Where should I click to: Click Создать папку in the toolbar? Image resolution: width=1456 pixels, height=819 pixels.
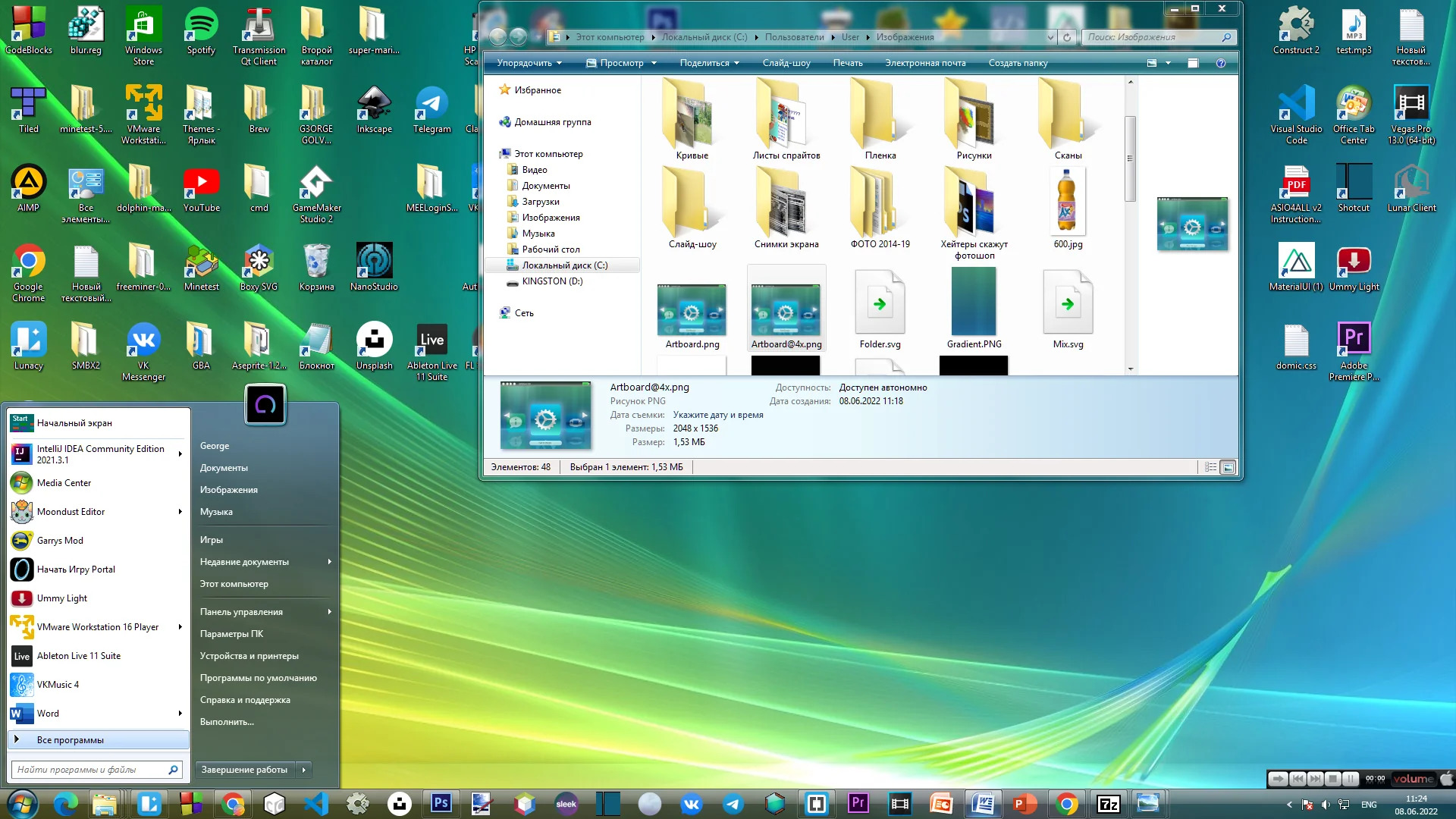1018,63
